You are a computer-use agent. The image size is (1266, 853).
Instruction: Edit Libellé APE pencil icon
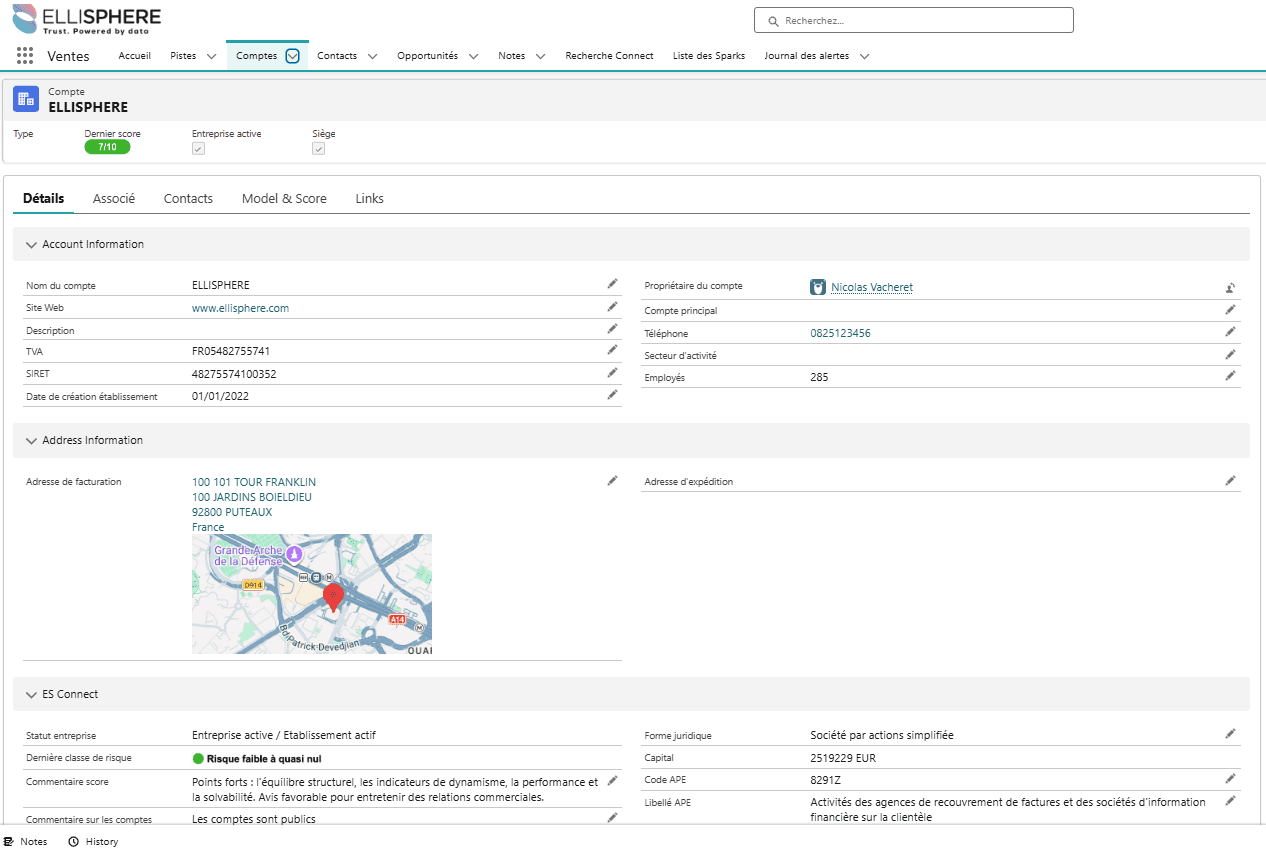pos(1231,799)
